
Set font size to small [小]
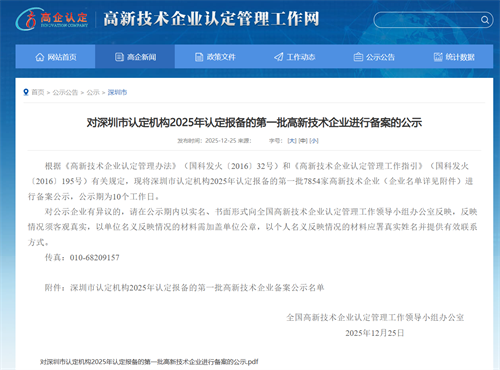coord(314,141)
